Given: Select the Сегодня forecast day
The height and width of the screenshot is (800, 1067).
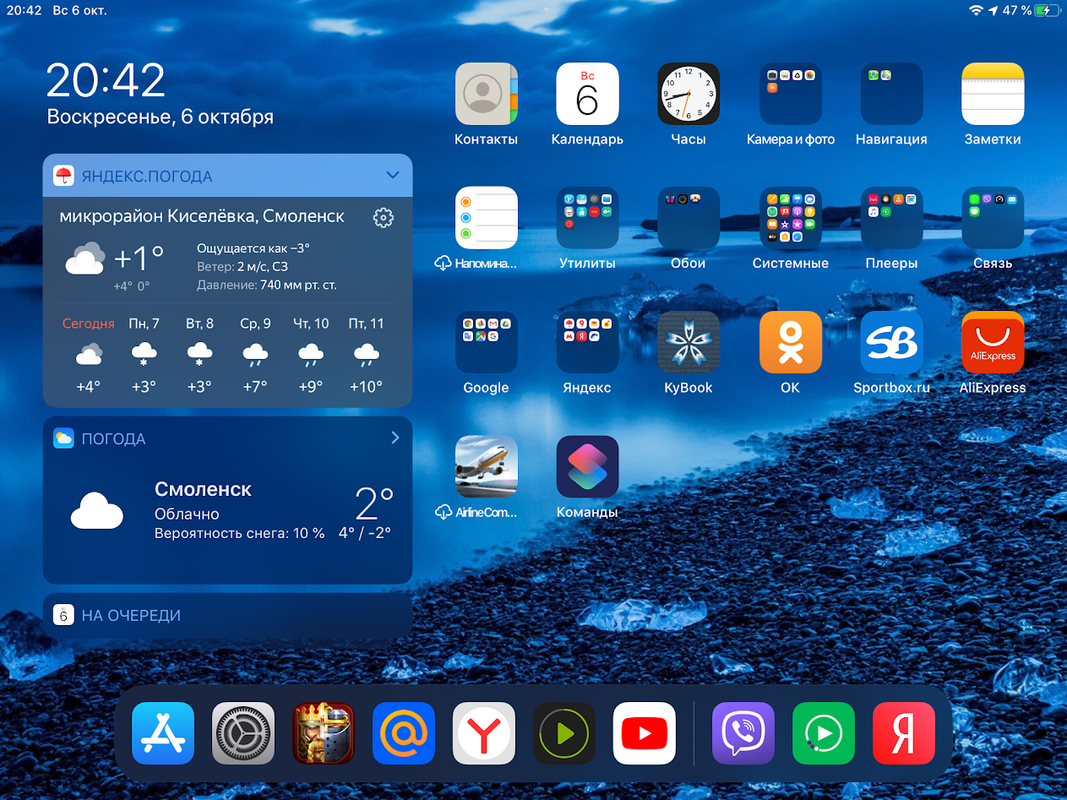Looking at the screenshot, I should coord(88,356).
